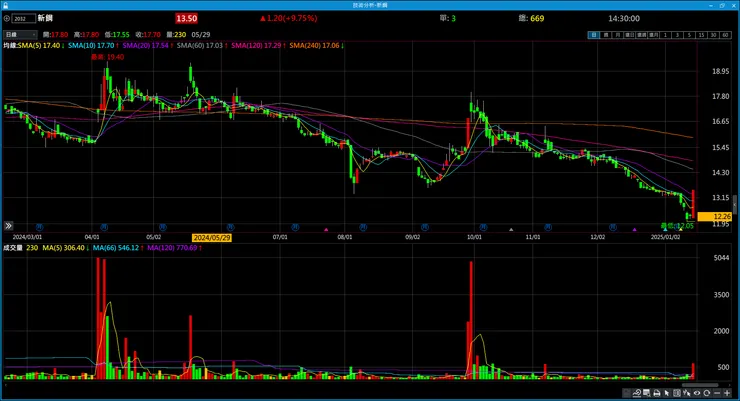740x401 pixels.
Task: Switch to the 3-minute chart button
Action: tap(677, 35)
